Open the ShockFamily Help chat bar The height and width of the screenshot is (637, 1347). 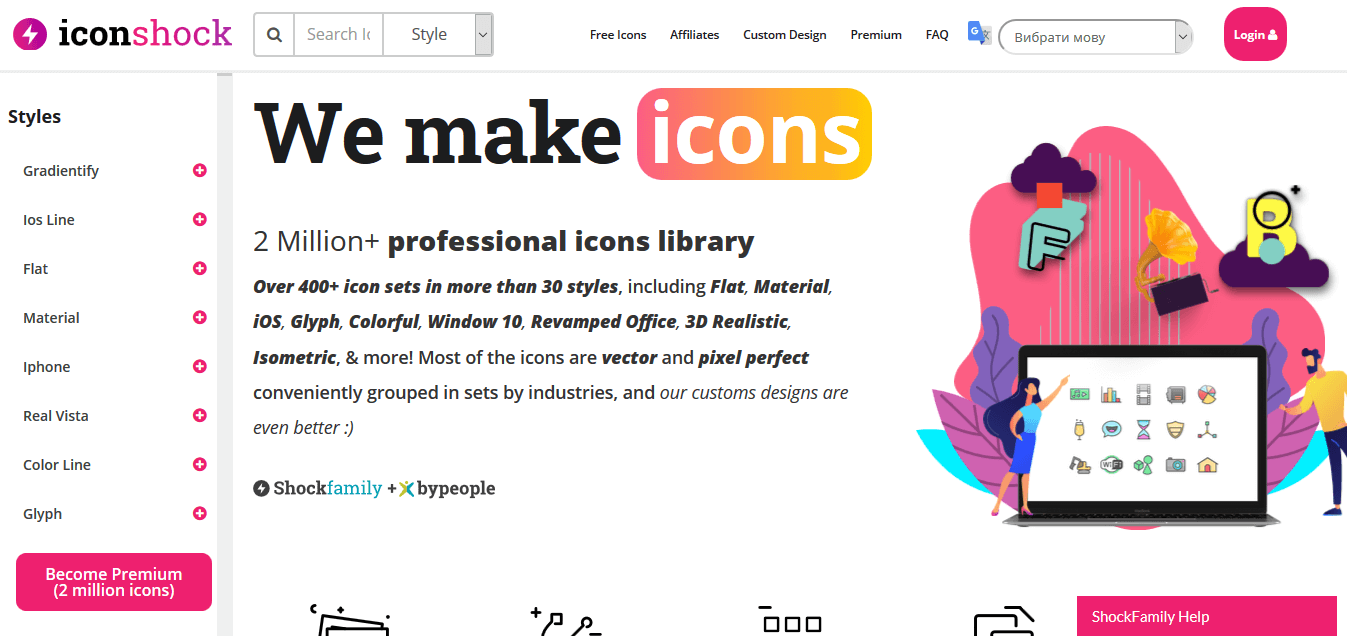[1206, 616]
